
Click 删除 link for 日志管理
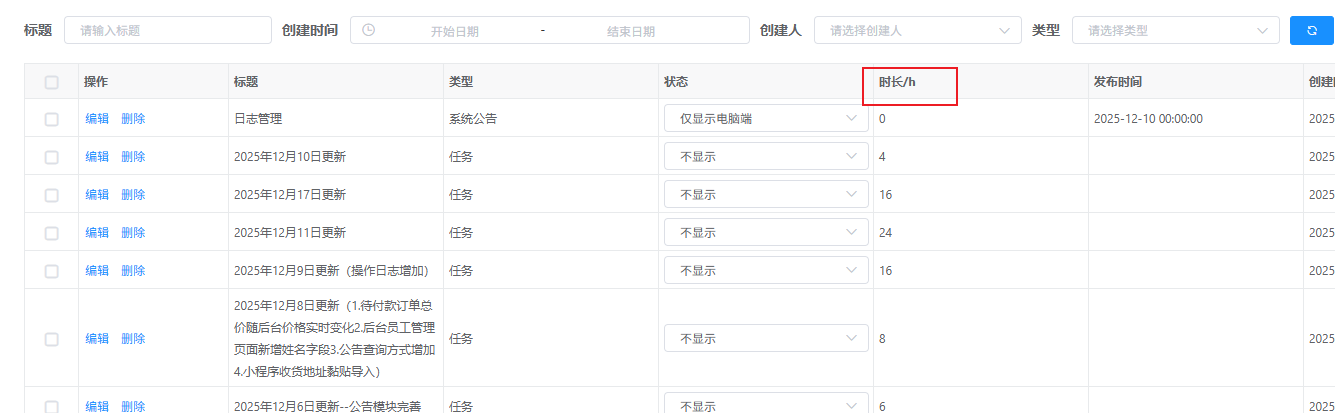133,119
